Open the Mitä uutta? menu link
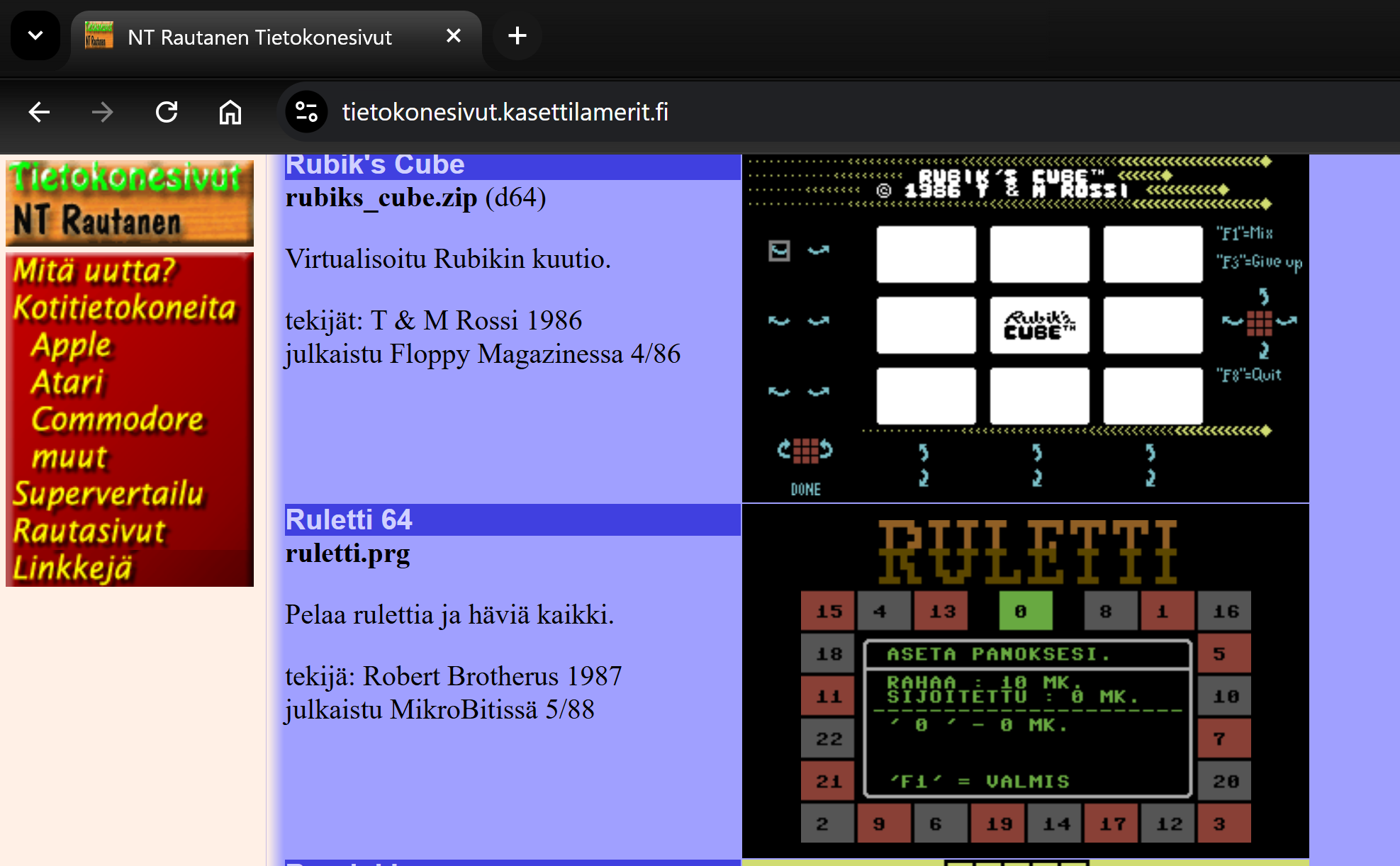This screenshot has height=866, width=1400. point(94,271)
